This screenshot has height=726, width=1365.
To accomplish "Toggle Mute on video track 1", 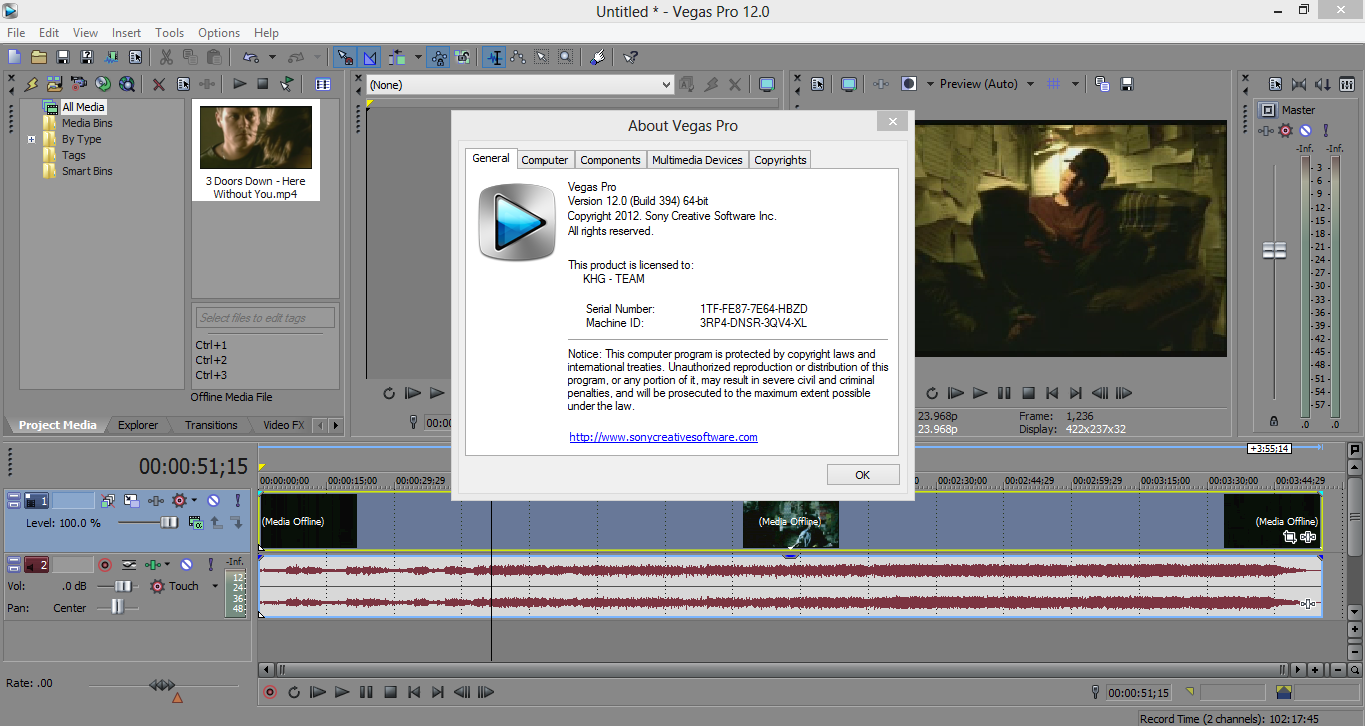I will click(x=213, y=500).
